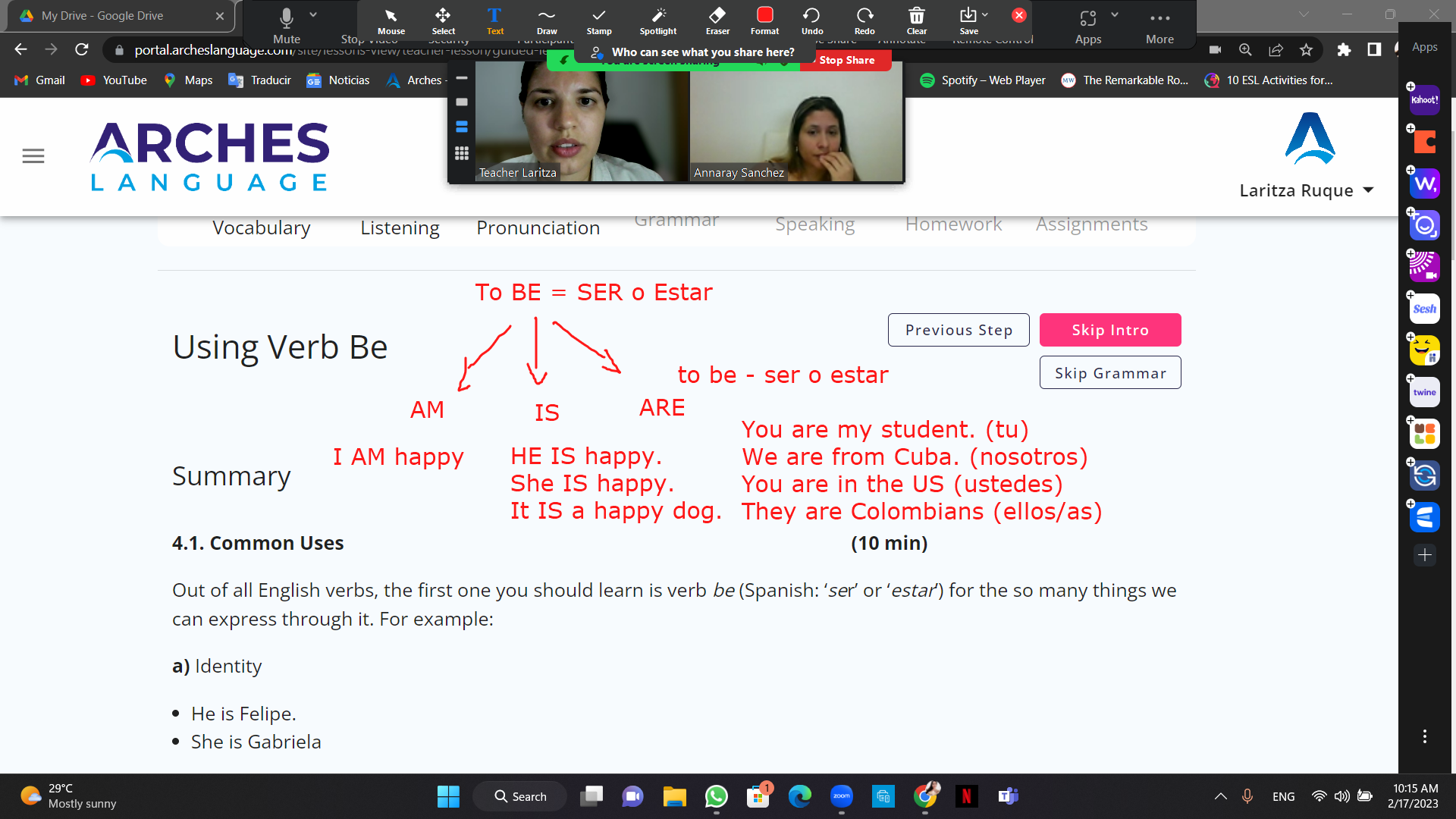Expand the Save options arrow
This screenshot has height=819, width=1456.
(x=985, y=14)
